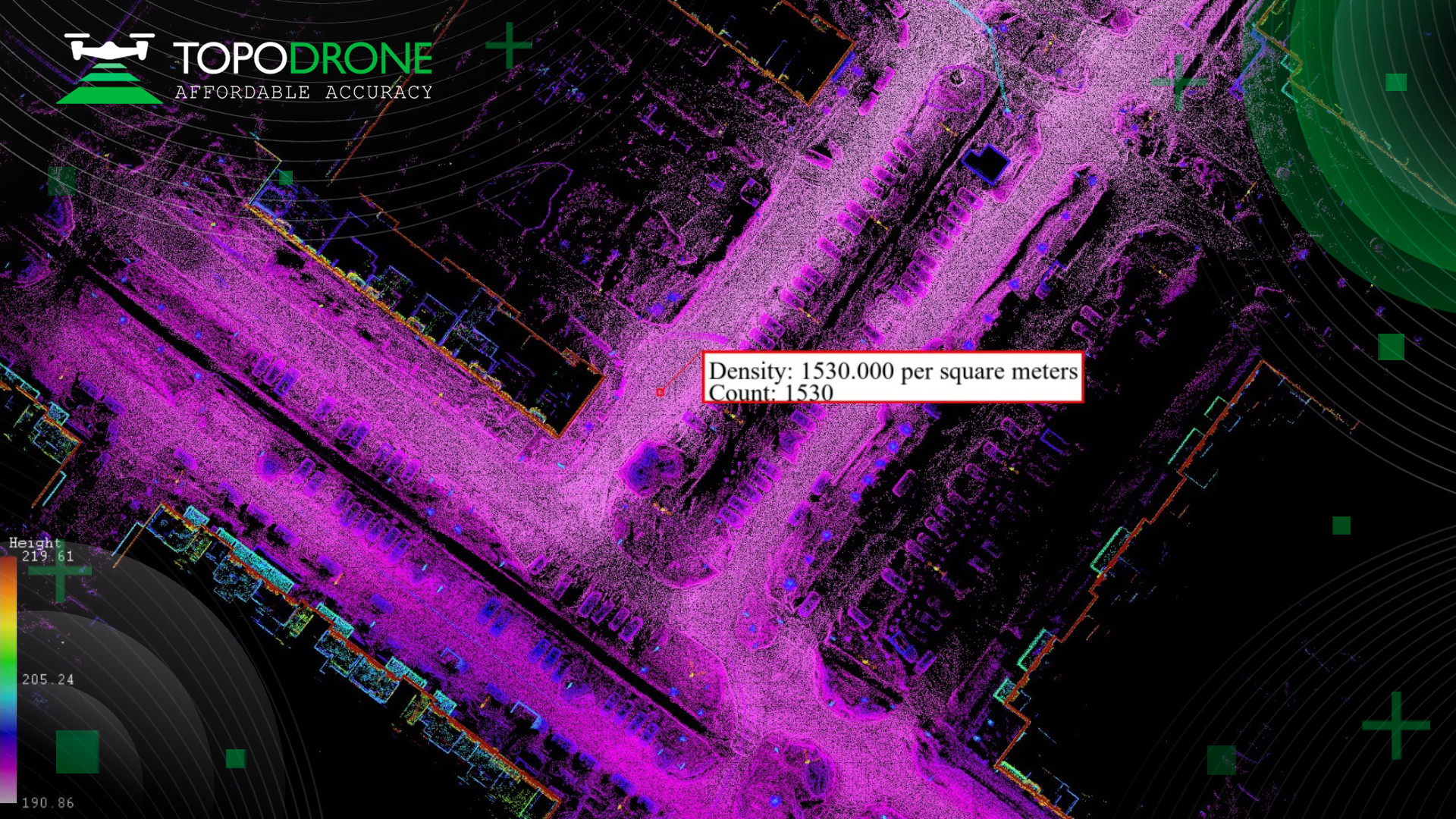Viewport: 1456px width, 819px height.
Task: Click the Count: 1530 text
Action: [770, 393]
